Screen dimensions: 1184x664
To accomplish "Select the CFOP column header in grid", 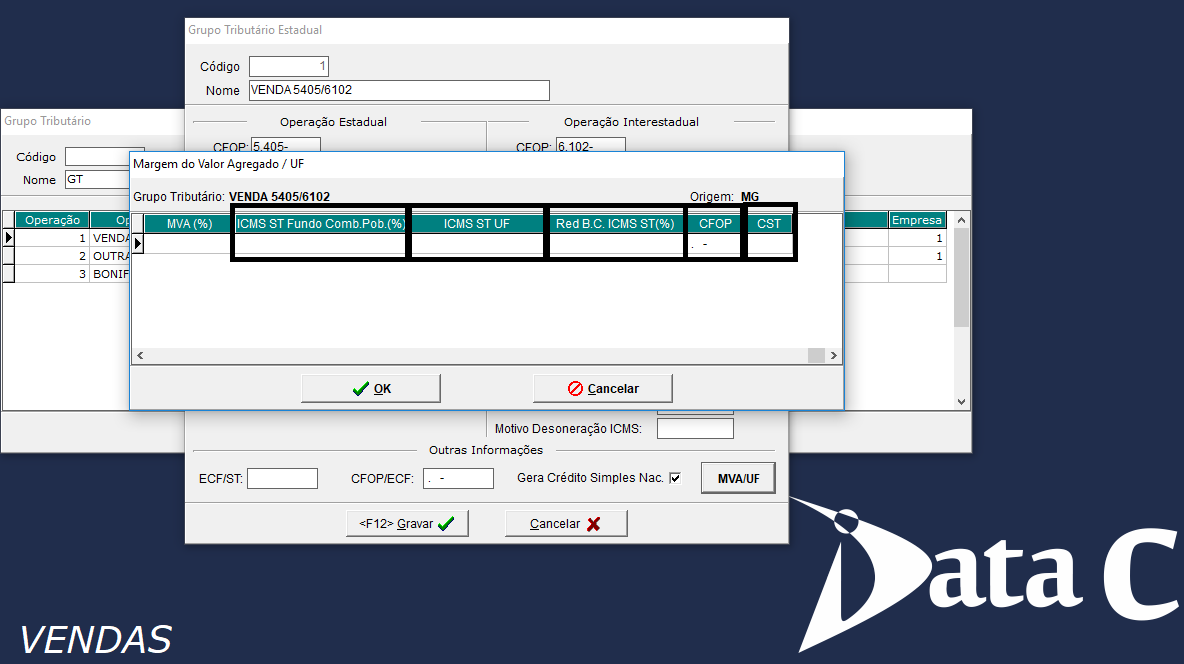I will [x=714, y=224].
